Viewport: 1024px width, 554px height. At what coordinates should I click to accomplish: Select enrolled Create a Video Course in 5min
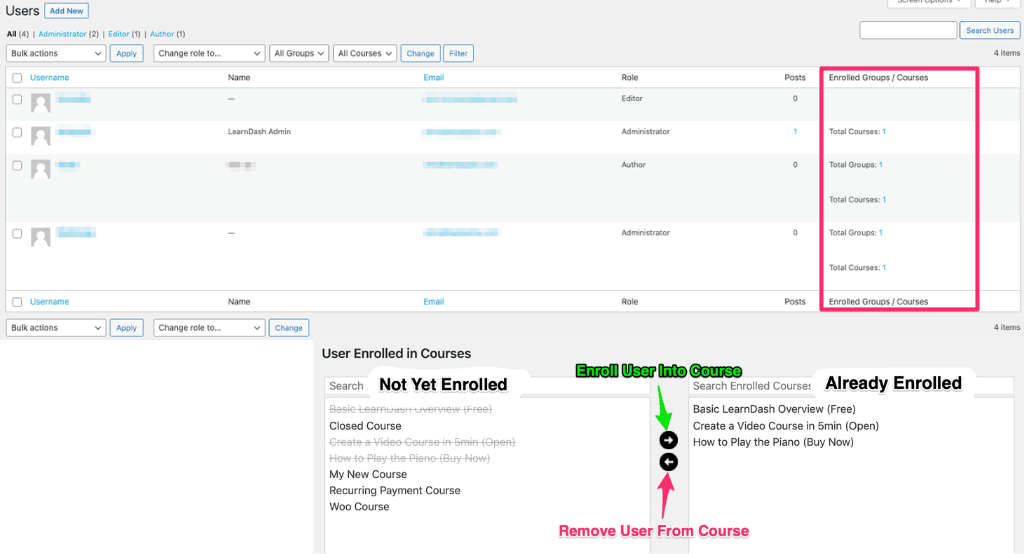(786, 426)
